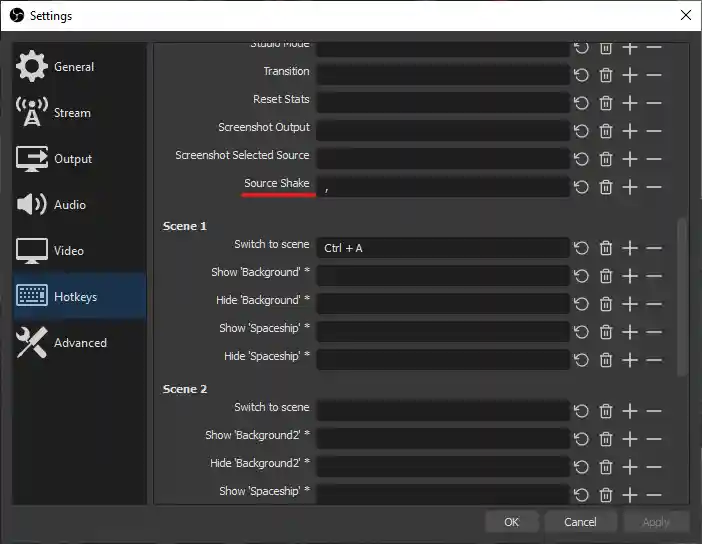Remove Screenshot Output hotkey row with minus
This screenshot has height=544, width=702.
654,131
